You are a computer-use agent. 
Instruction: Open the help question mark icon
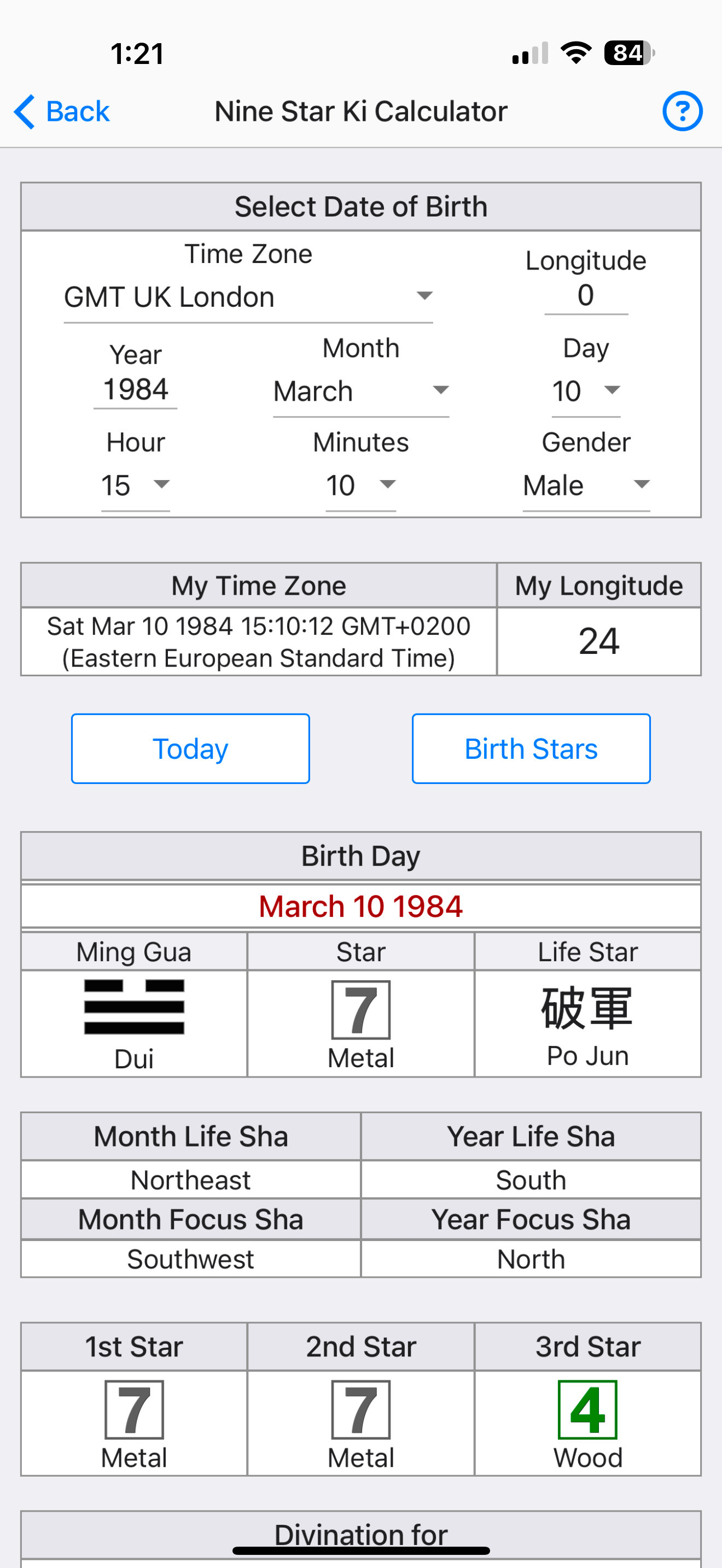pos(682,112)
